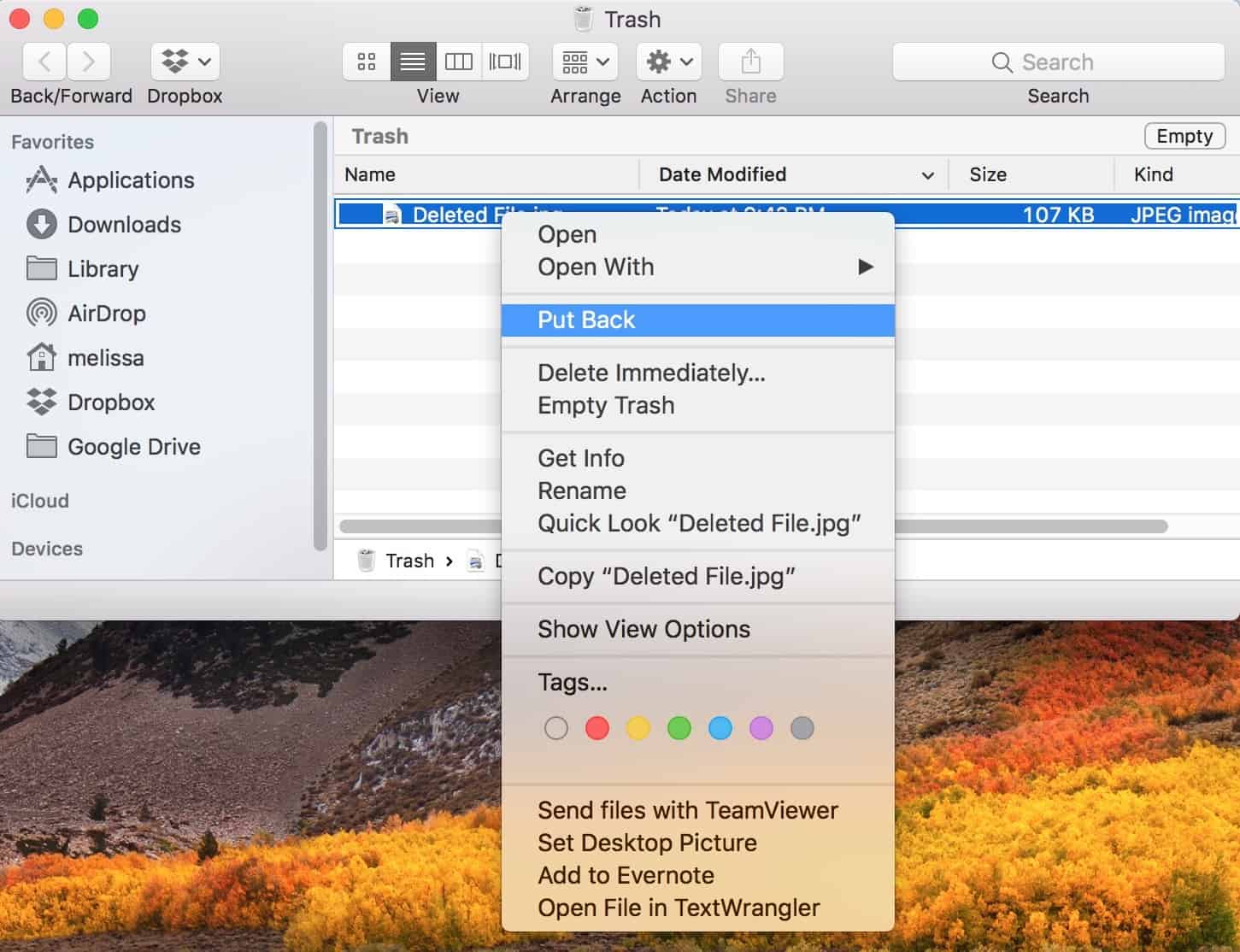Switch to column view mode
The image size is (1240, 952).
tap(459, 62)
